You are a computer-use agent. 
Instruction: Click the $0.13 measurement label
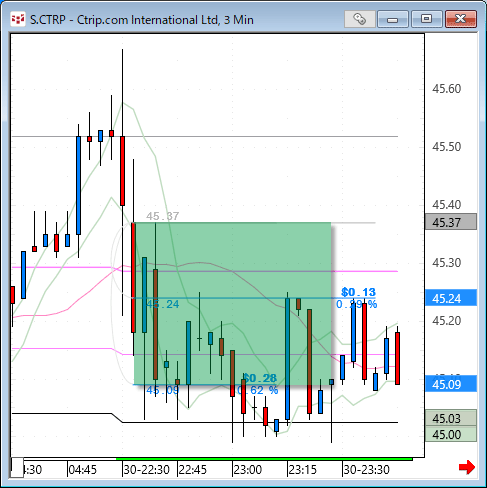tap(358, 292)
